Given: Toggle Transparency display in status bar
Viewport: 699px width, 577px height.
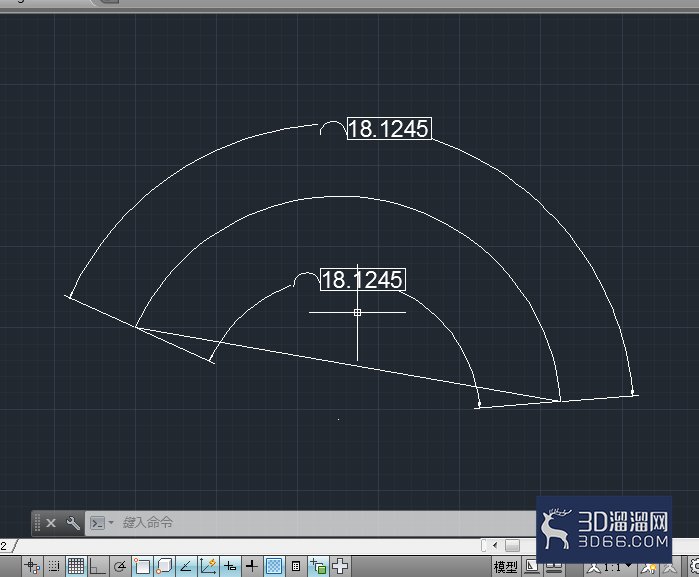Looking at the screenshot, I should [x=274, y=566].
